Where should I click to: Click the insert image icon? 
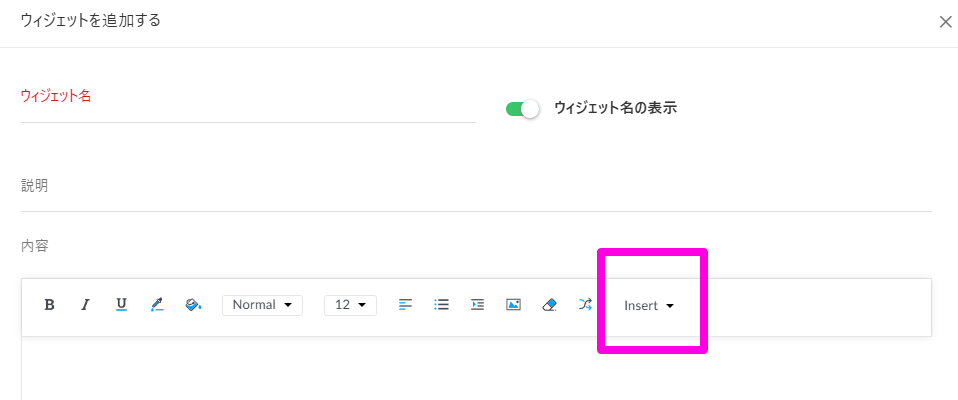click(x=513, y=305)
